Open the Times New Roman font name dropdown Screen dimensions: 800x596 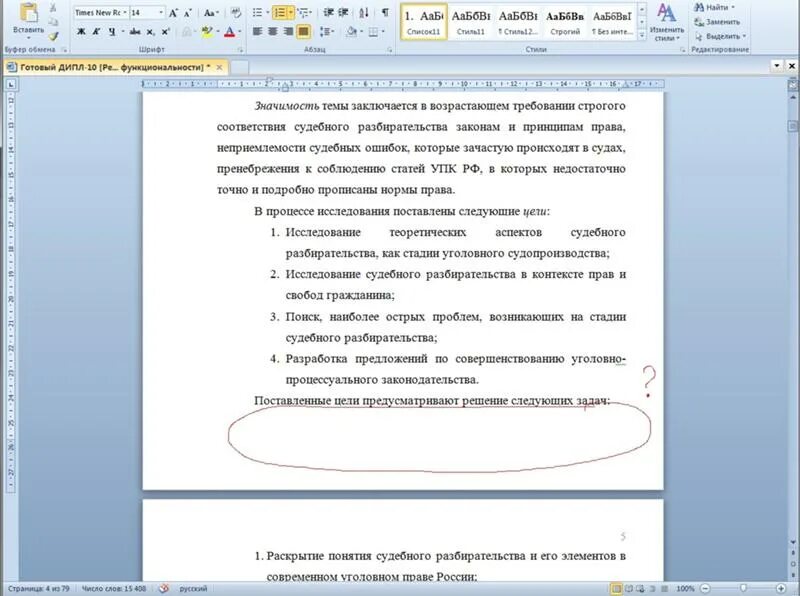point(124,13)
